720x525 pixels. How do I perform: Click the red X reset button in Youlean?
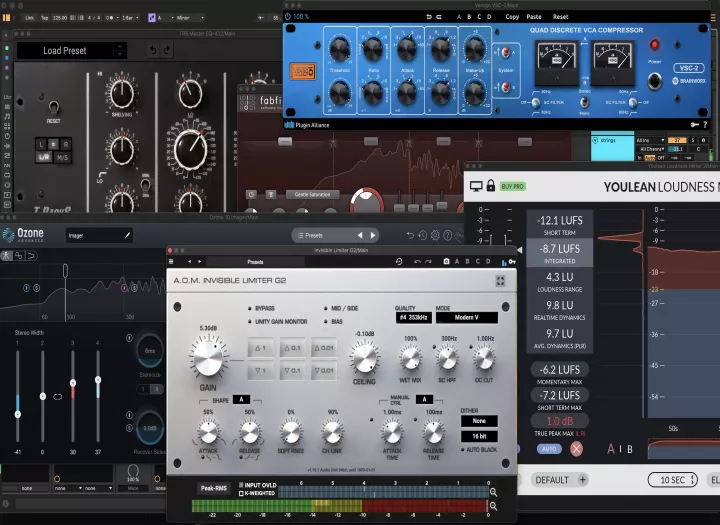tap(576, 449)
